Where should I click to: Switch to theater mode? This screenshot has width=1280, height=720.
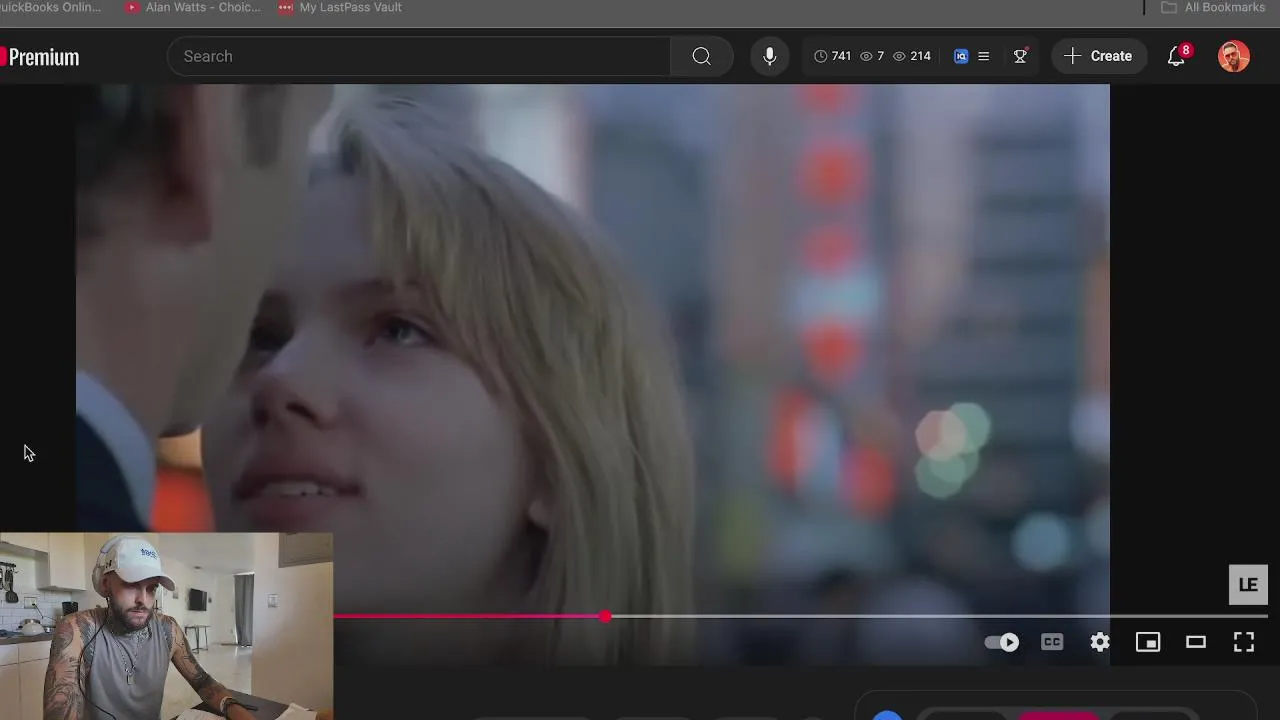[1196, 642]
